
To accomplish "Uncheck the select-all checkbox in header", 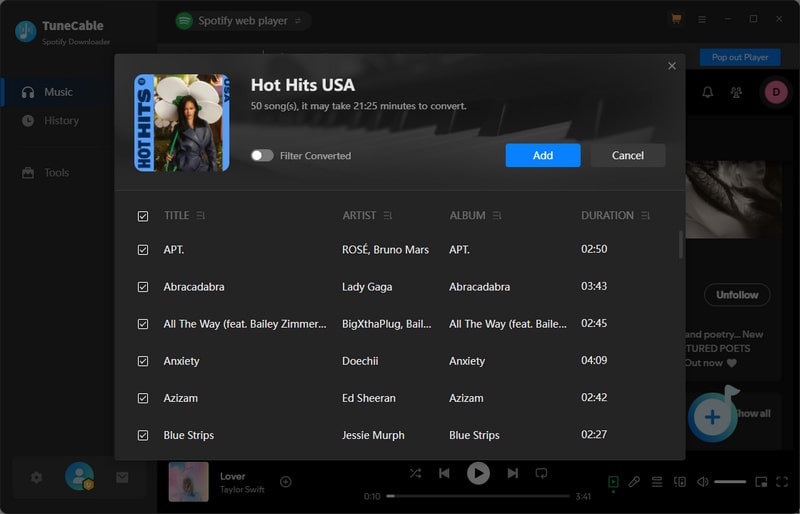I will [143, 216].
